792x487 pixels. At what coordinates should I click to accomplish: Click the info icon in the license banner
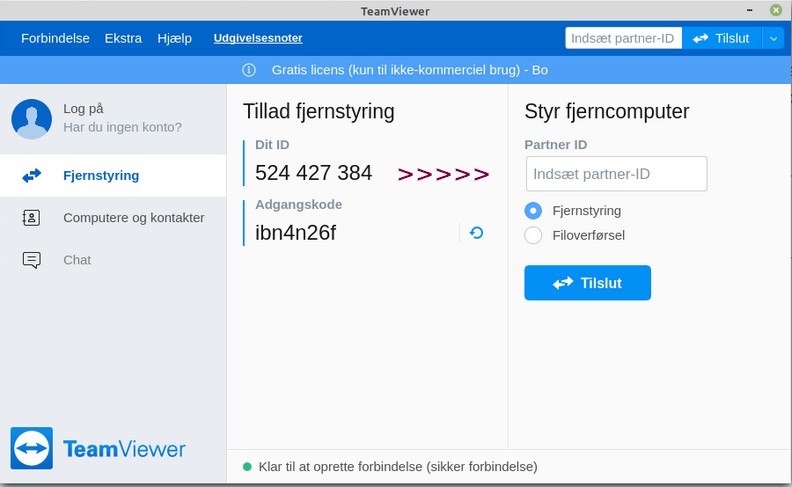tap(249, 70)
